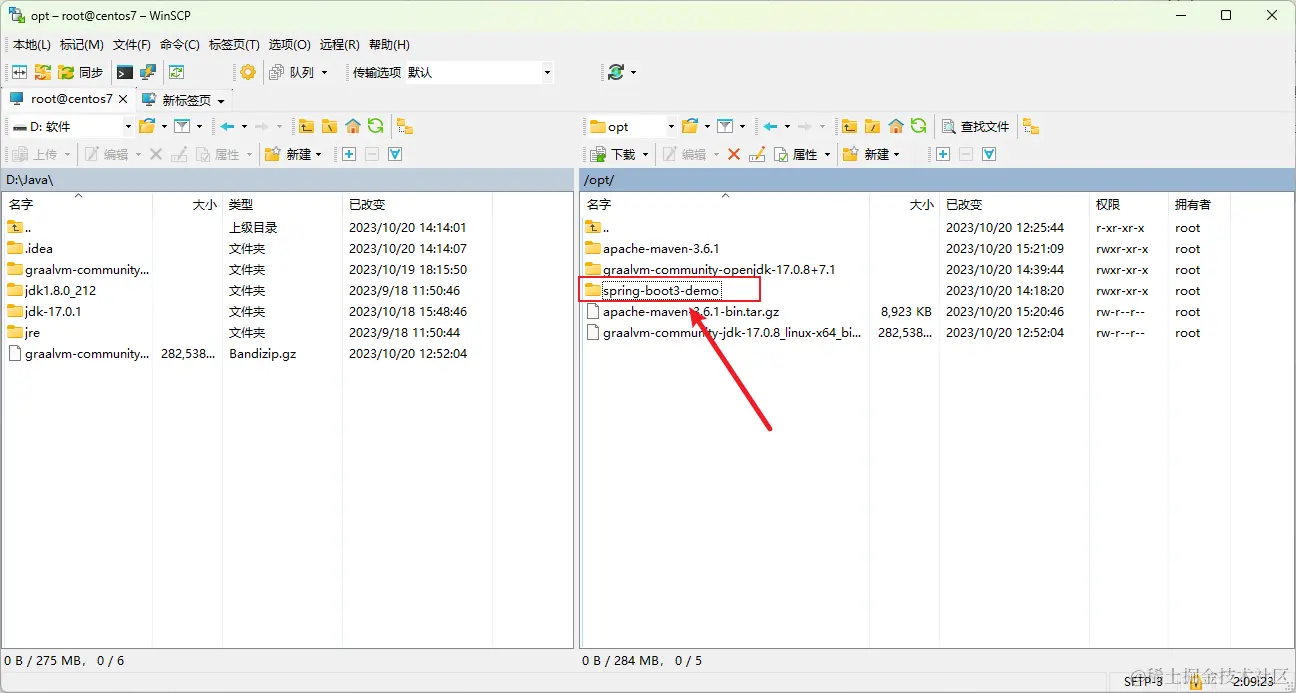Image resolution: width=1296 pixels, height=693 pixels.
Task: Go back in remote panel history
Action: [x=771, y=126]
